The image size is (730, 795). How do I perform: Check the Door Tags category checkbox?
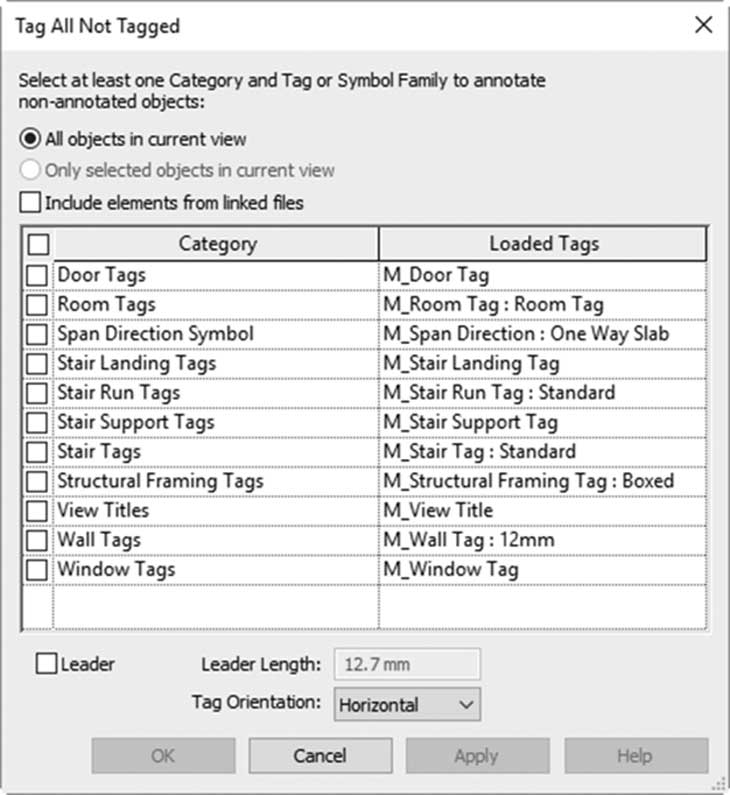tap(37, 276)
